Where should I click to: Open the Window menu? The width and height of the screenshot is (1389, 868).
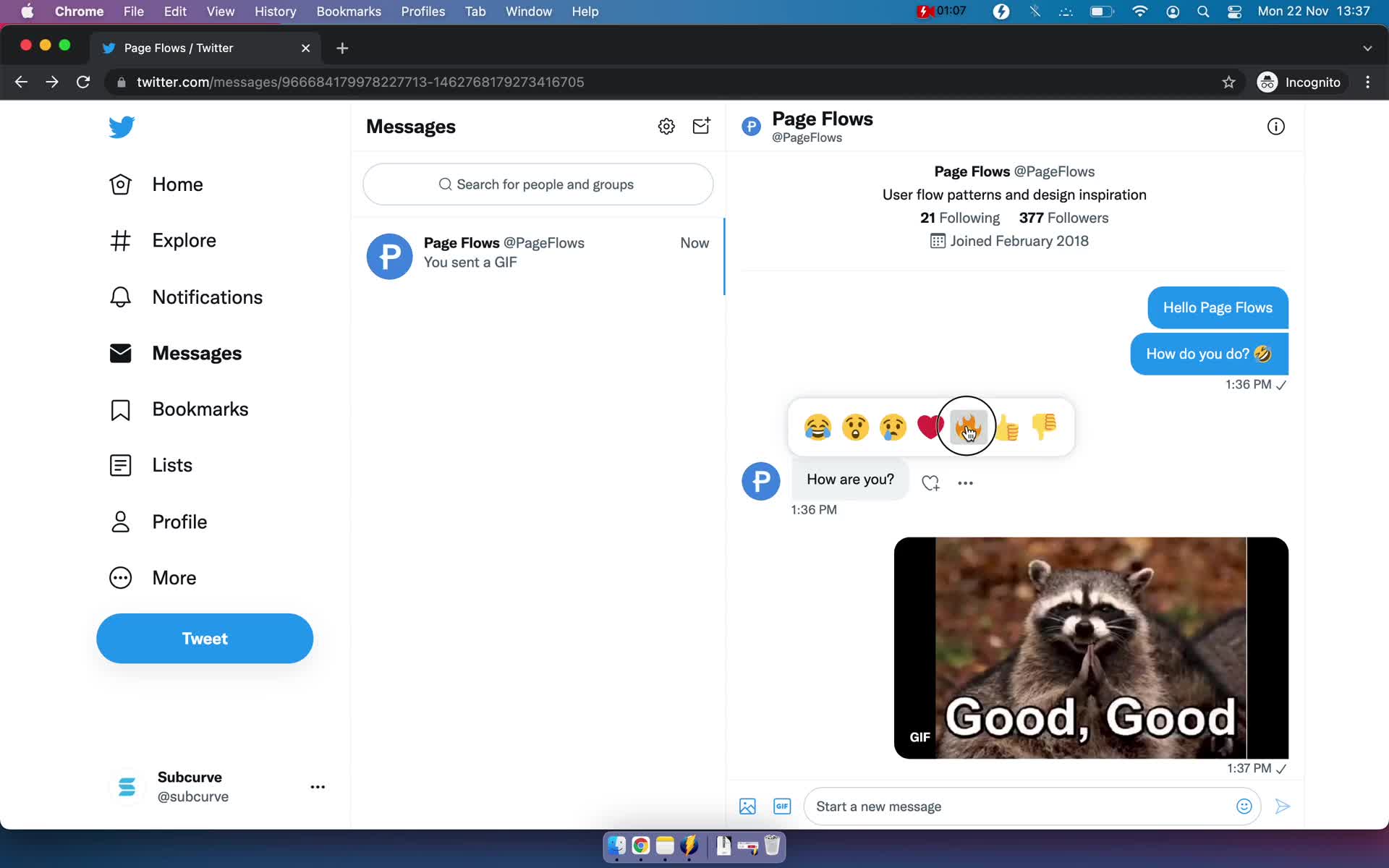(x=528, y=12)
